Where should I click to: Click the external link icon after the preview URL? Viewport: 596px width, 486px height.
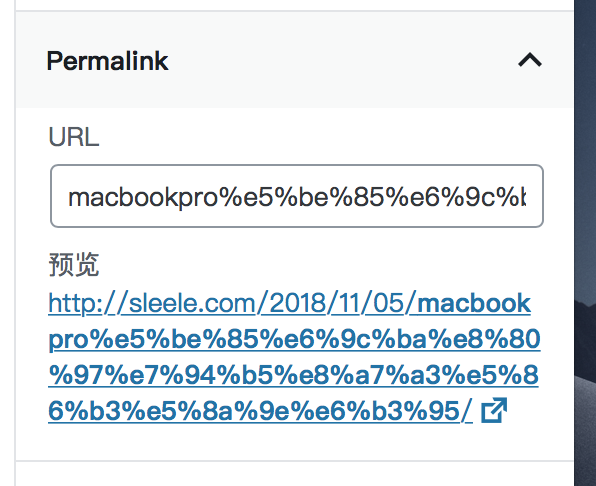pyautogui.click(x=494, y=410)
